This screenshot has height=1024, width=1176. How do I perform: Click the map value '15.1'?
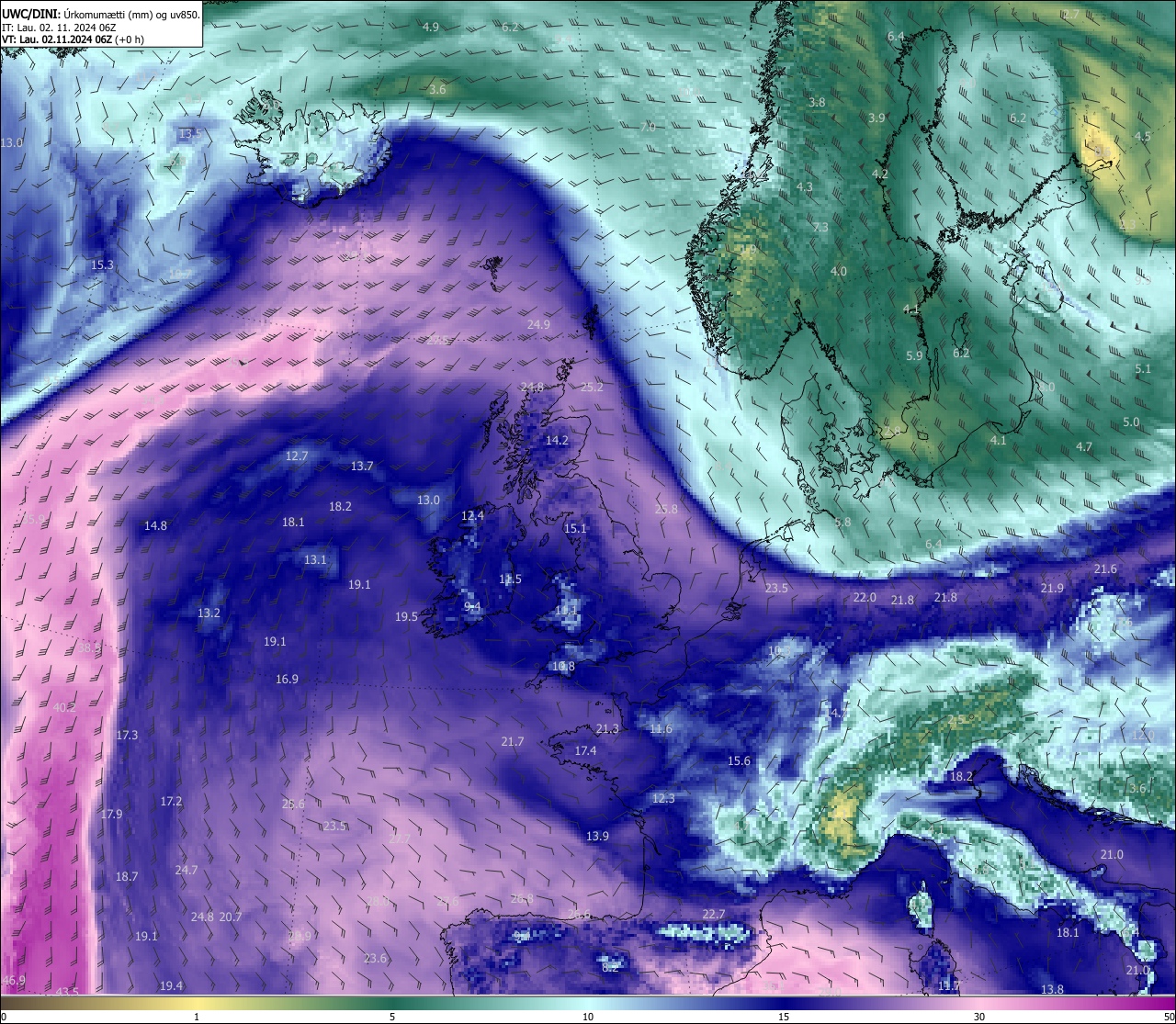click(575, 529)
